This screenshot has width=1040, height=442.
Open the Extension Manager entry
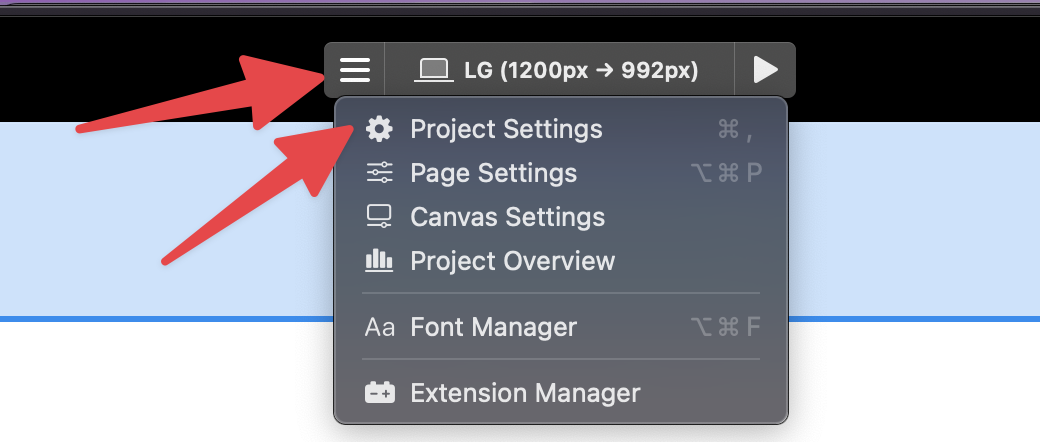coord(525,393)
